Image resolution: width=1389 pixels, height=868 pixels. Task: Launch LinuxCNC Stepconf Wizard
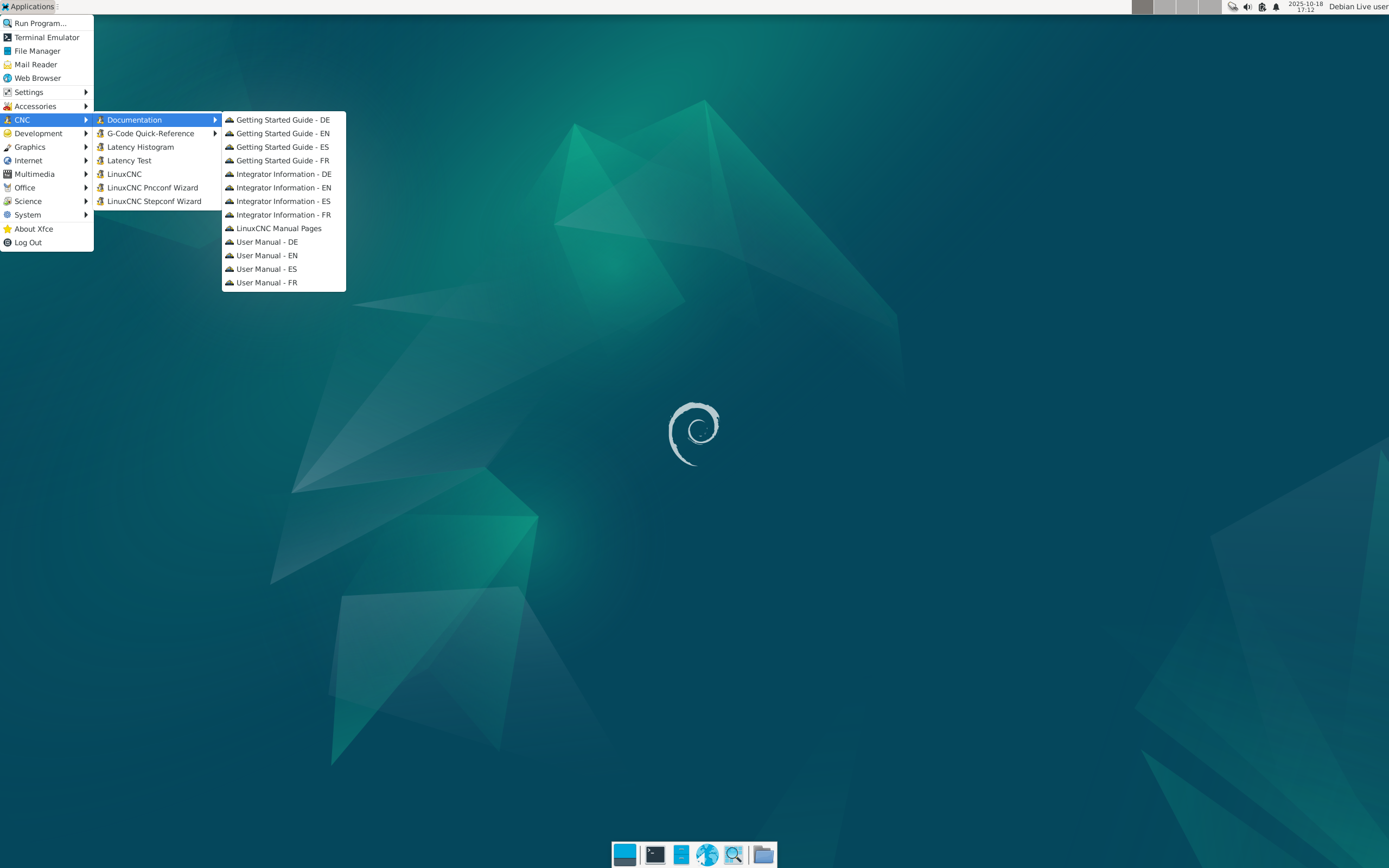157,201
